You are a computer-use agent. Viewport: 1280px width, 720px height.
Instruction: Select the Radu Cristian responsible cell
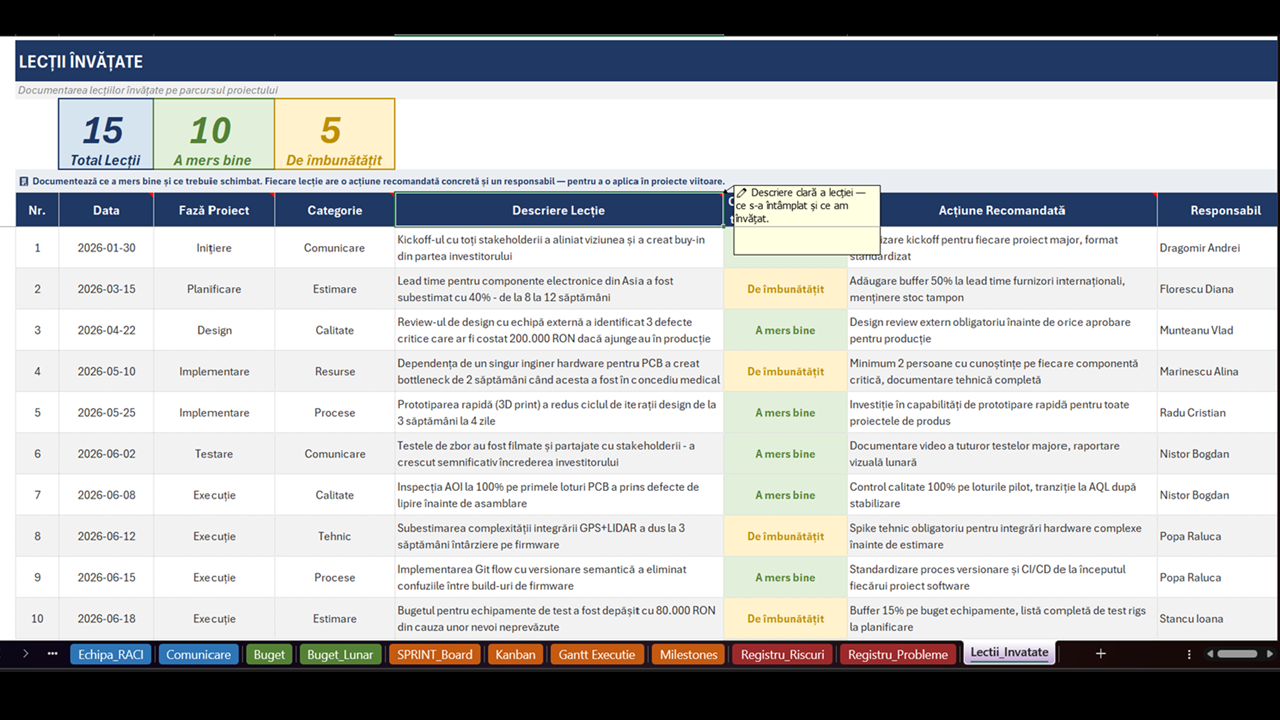click(1218, 412)
